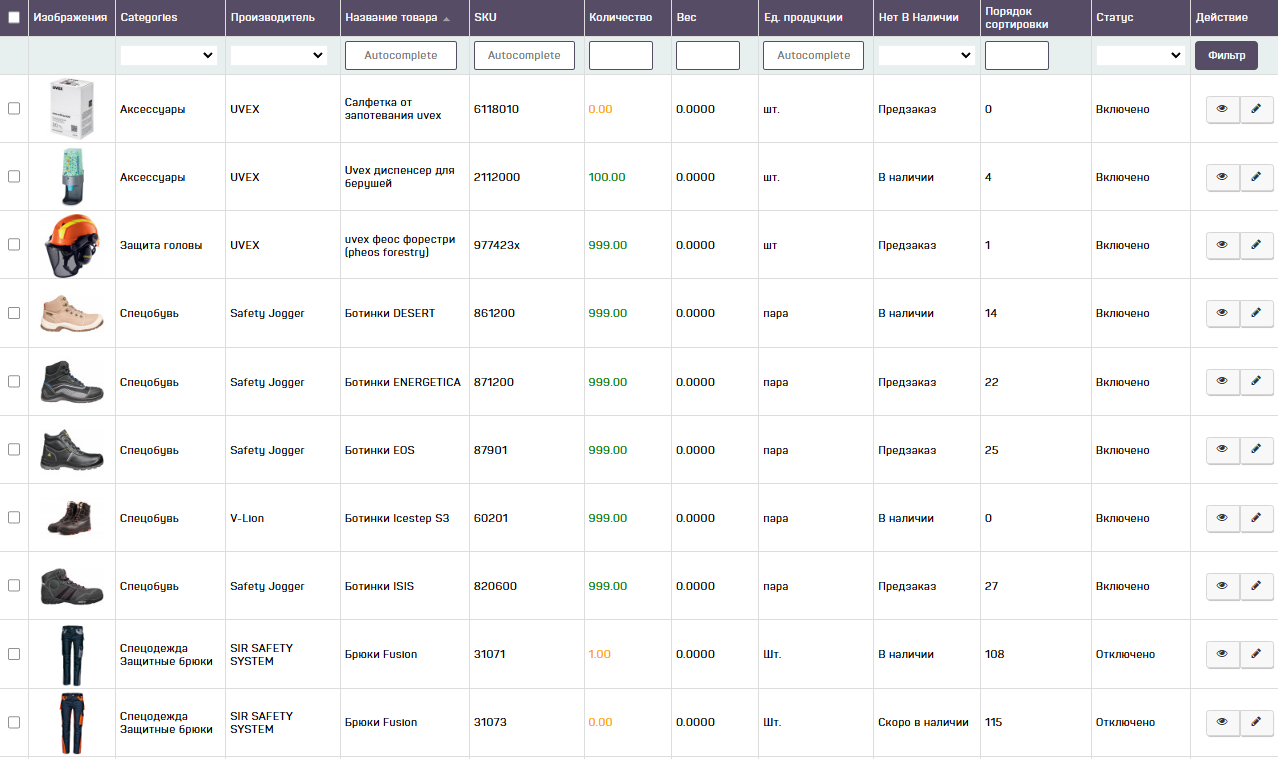Tick checkbox for uvex феос форестри
The image size is (1278, 759).
pos(14,245)
